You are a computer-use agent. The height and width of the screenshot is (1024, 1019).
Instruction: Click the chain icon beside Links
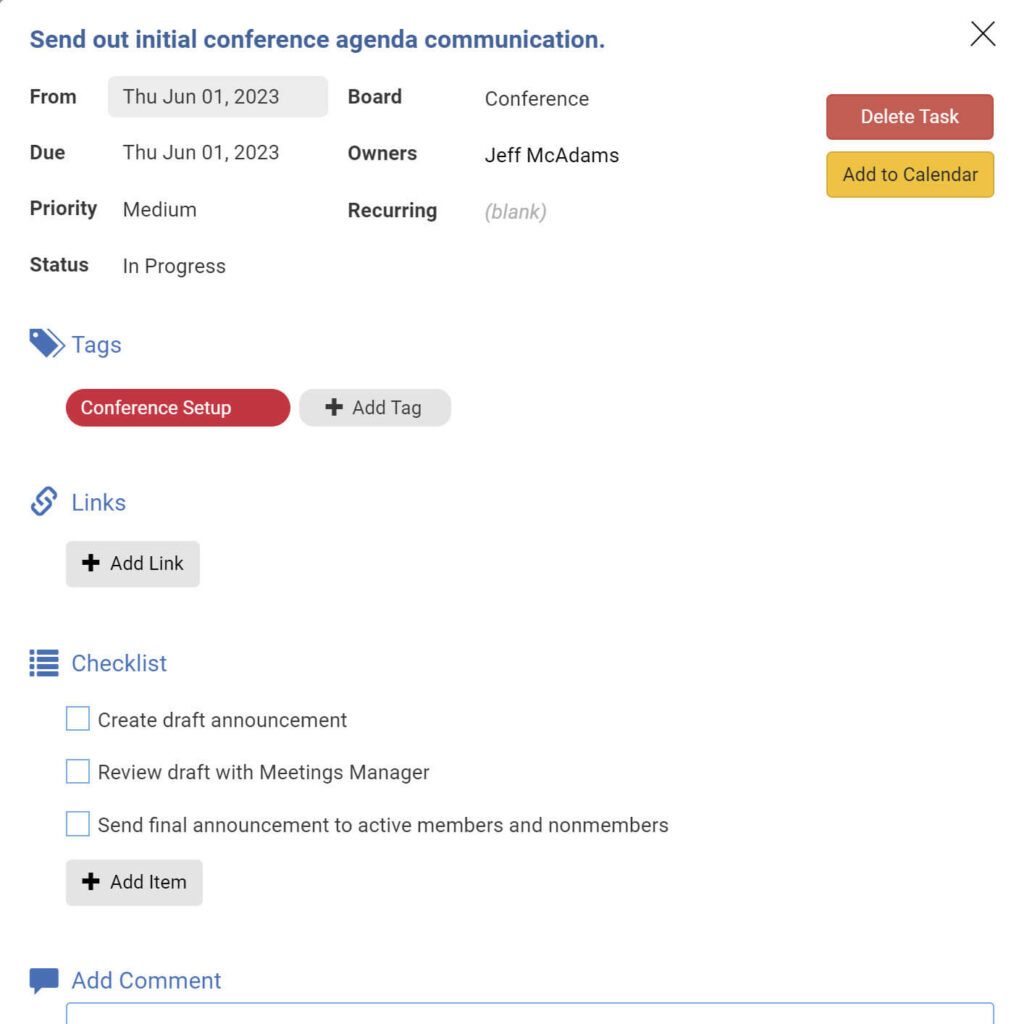[44, 502]
